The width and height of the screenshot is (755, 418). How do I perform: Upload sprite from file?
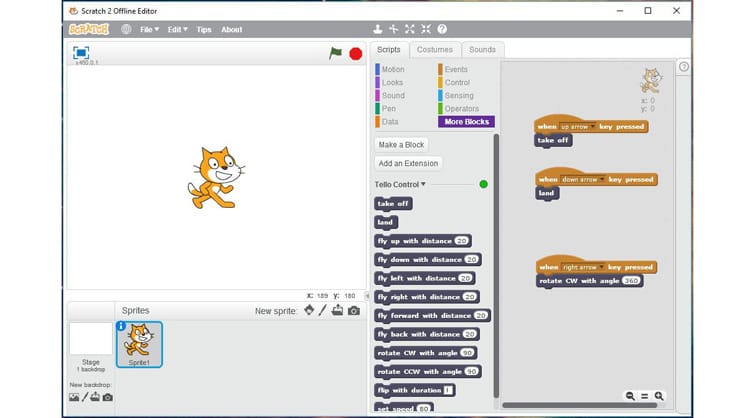338,310
